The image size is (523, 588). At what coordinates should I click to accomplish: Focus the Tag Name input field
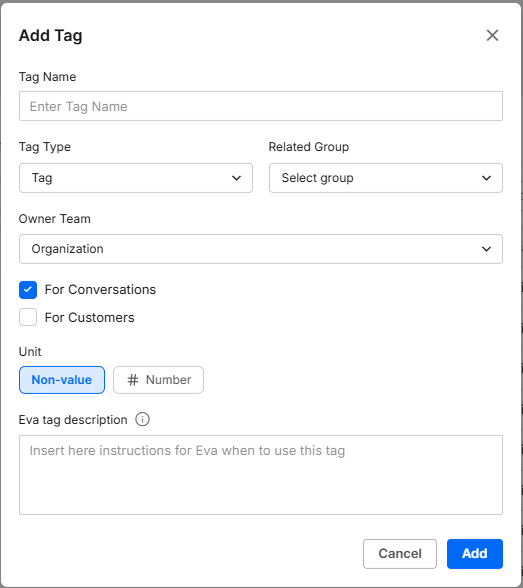pyautogui.click(x=261, y=106)
